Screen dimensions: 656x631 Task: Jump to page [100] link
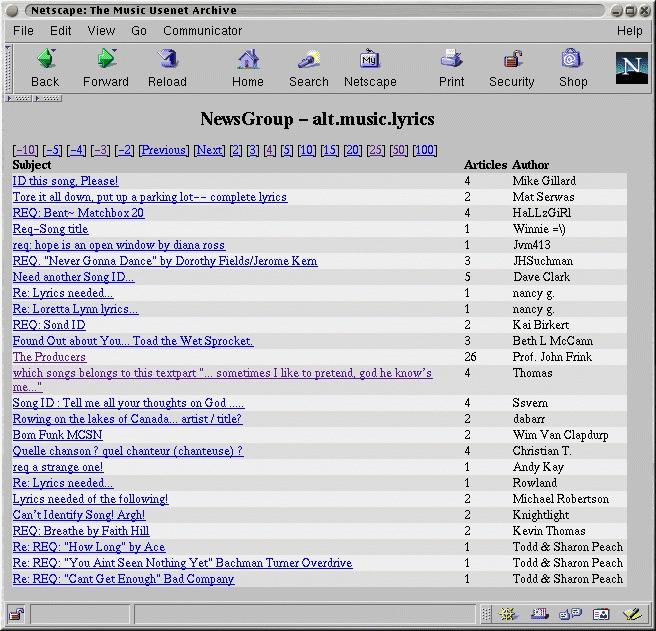[424, 151]
